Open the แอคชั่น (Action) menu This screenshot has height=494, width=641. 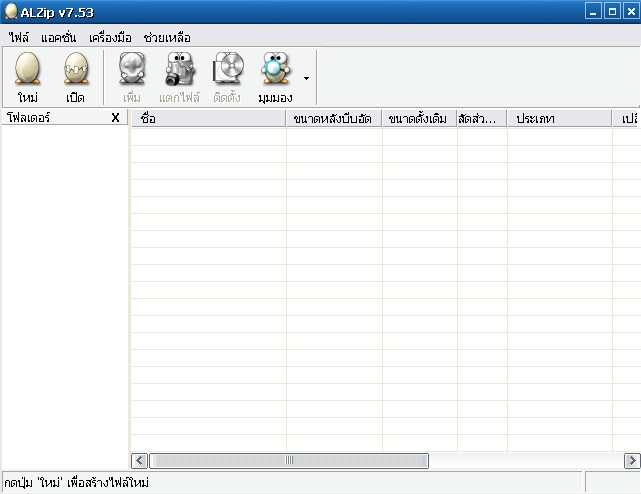(58, 38)
